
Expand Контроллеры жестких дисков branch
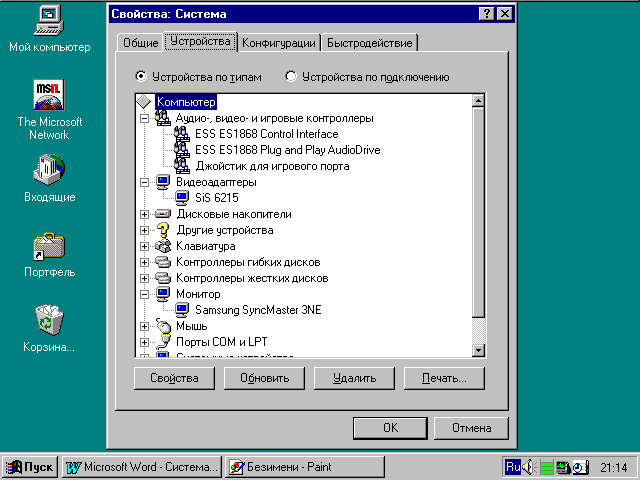click(x=144, y=278)
